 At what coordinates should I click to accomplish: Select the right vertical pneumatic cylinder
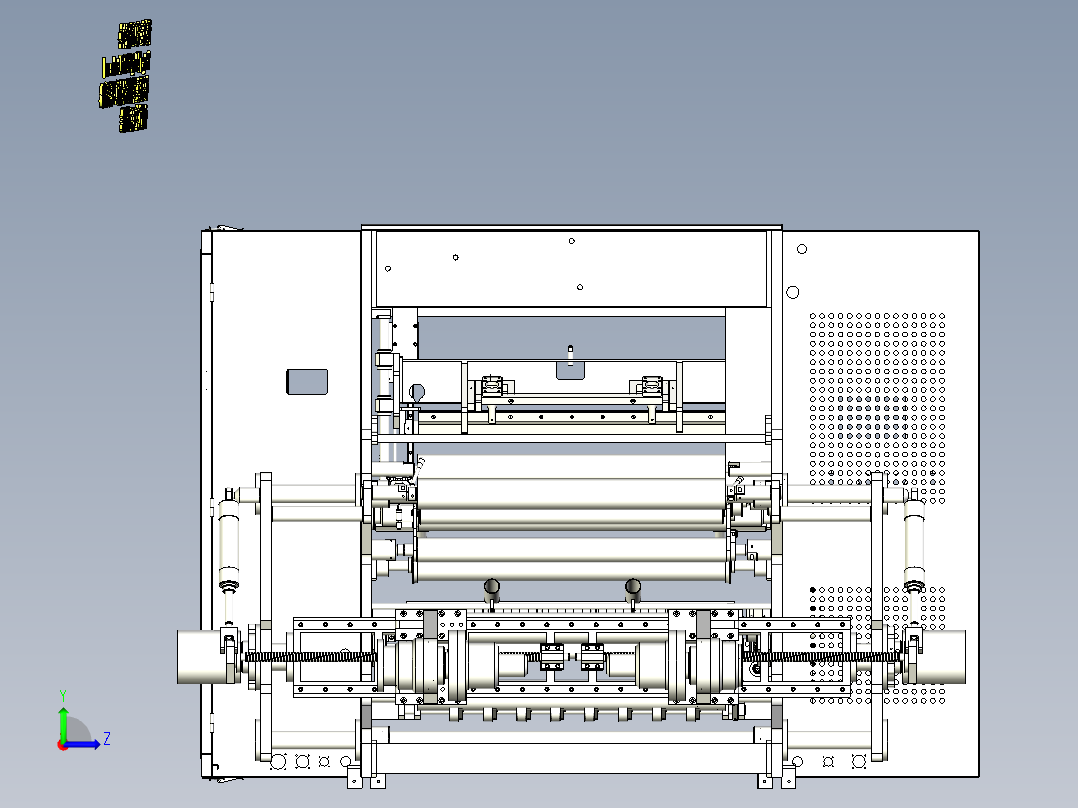[x=914, y=544]
